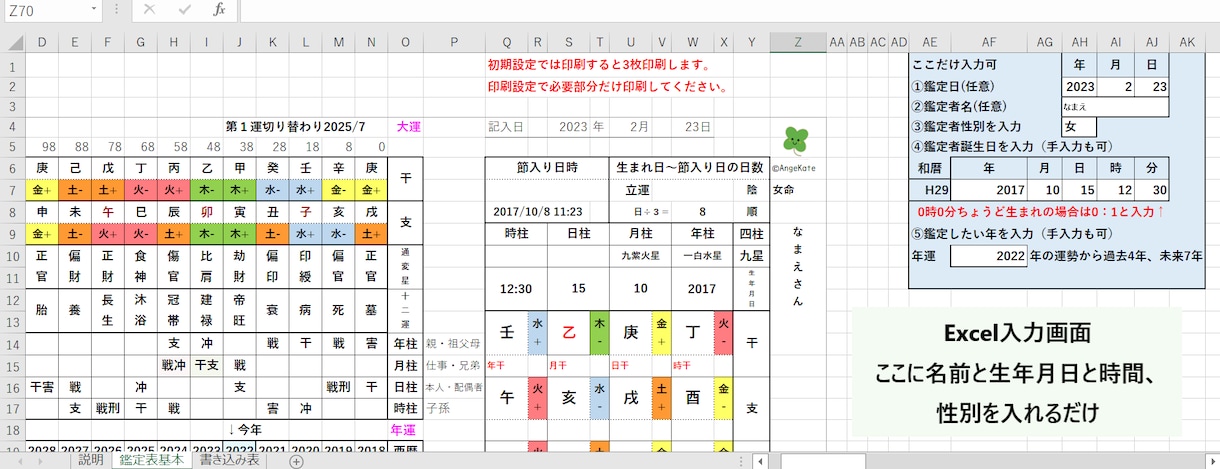Image resolution: width=1220 pixels, height=469 pixels.
Task: Click the 鑑定日 day cell showing 23
Action: point(1151,86)
